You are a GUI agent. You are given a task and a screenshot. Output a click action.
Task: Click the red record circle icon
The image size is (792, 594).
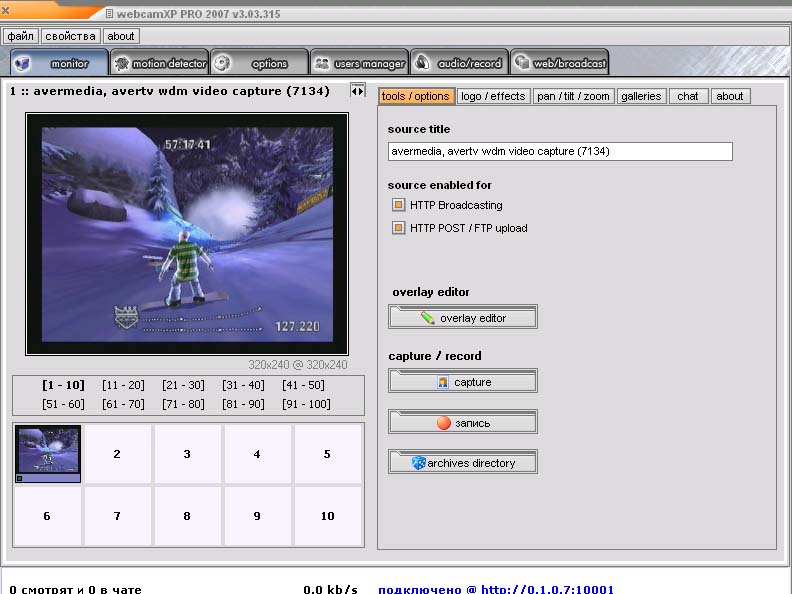tap(443, 423)
